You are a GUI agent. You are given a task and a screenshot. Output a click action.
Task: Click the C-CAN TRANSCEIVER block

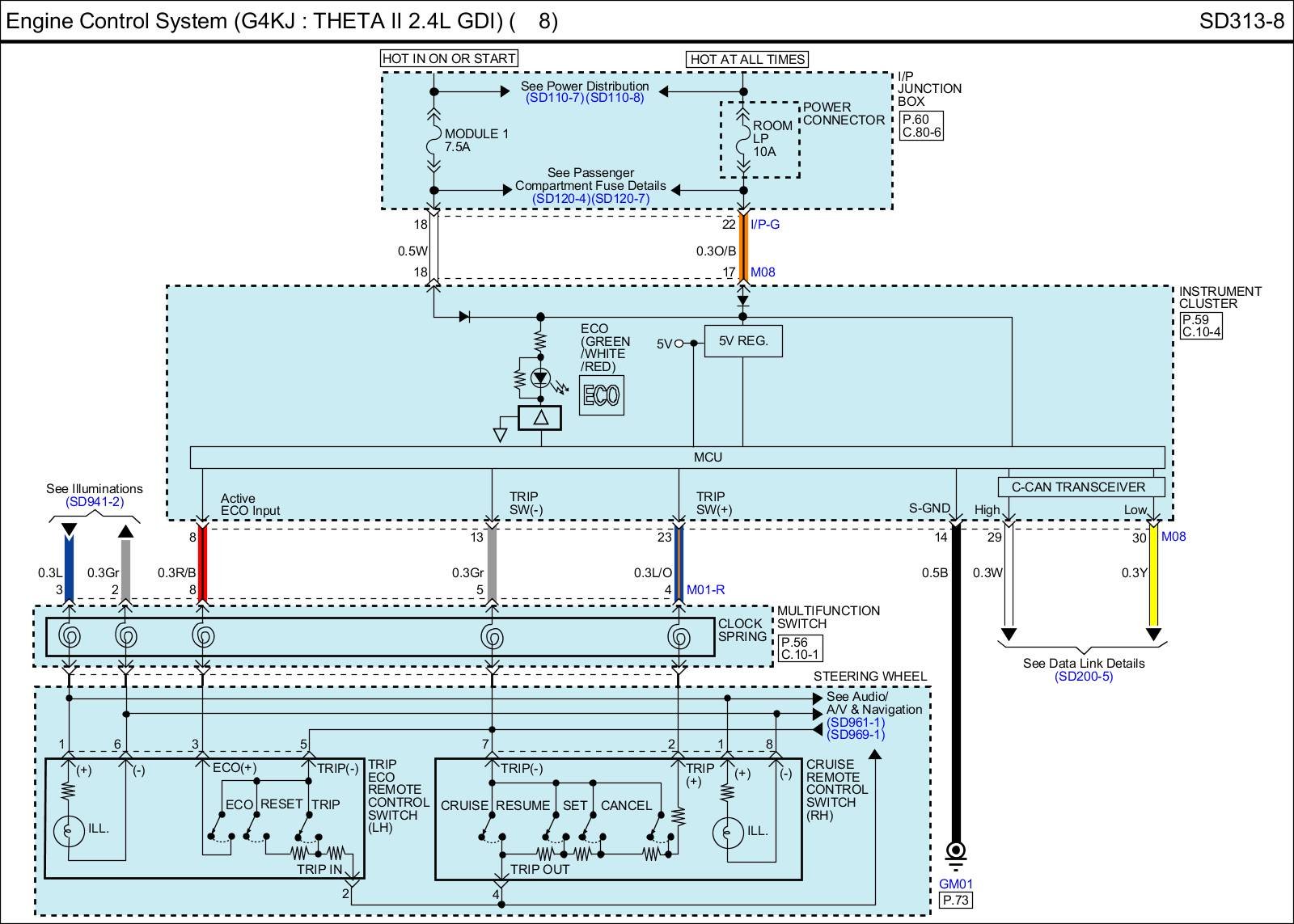click(1082, 487)
